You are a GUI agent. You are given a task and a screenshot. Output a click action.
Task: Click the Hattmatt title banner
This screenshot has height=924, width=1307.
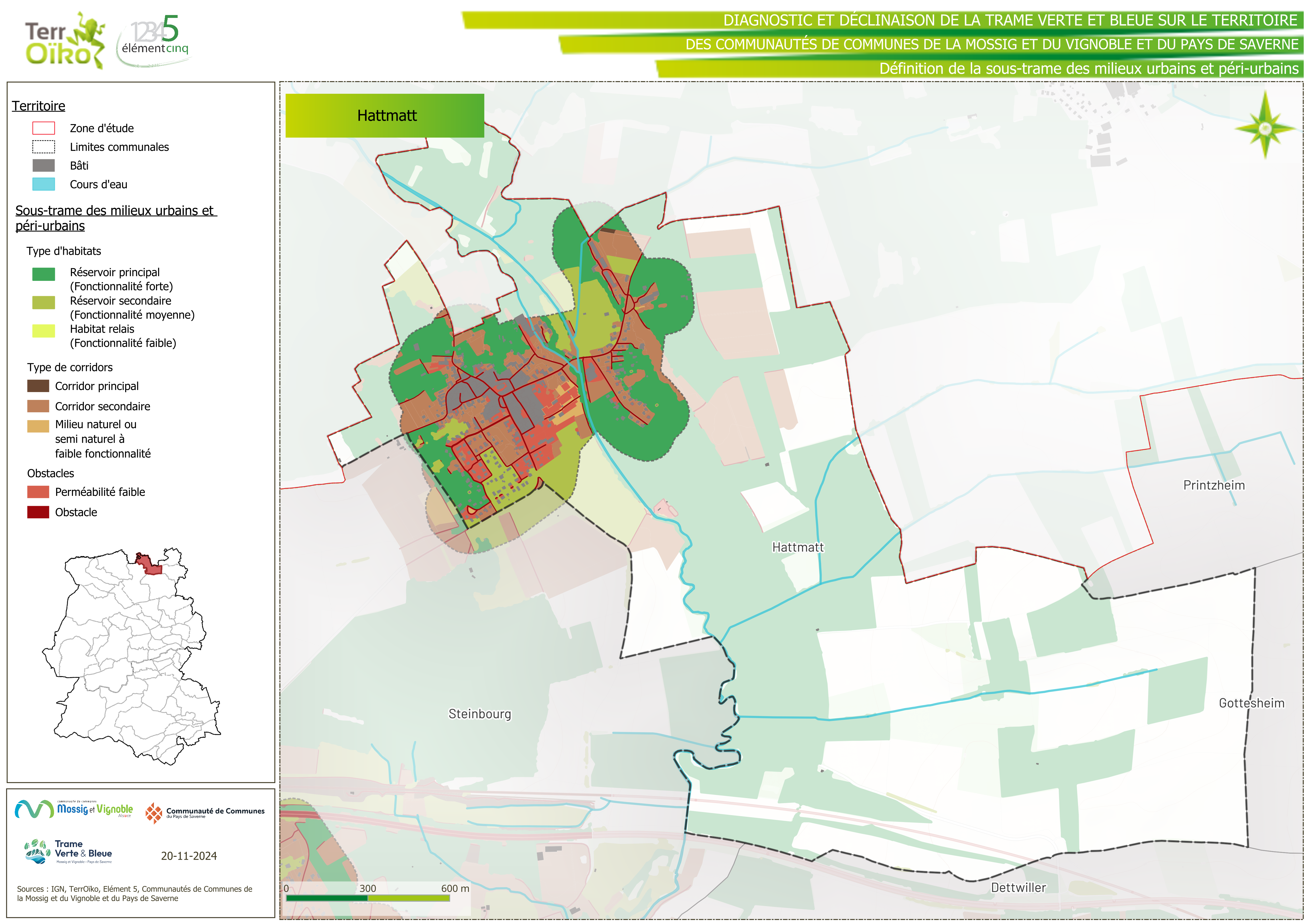pos(385,116)
